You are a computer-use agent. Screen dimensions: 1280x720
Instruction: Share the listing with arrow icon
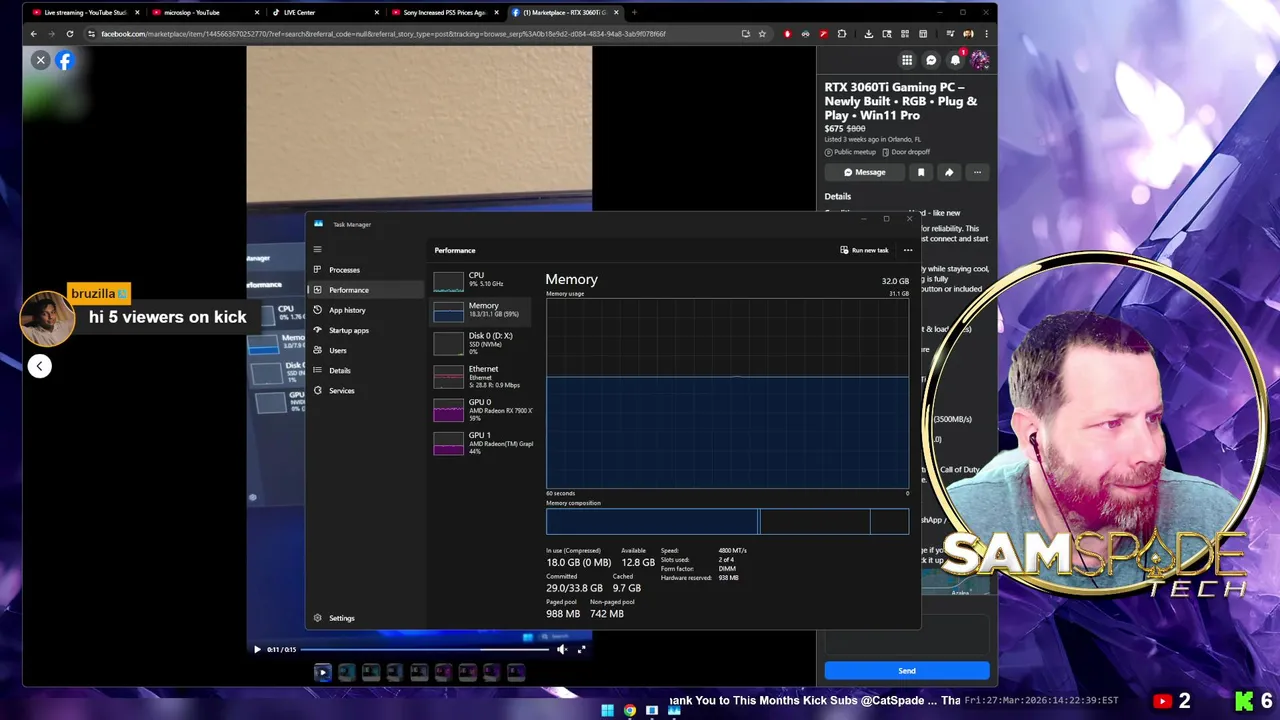point(949,172)
